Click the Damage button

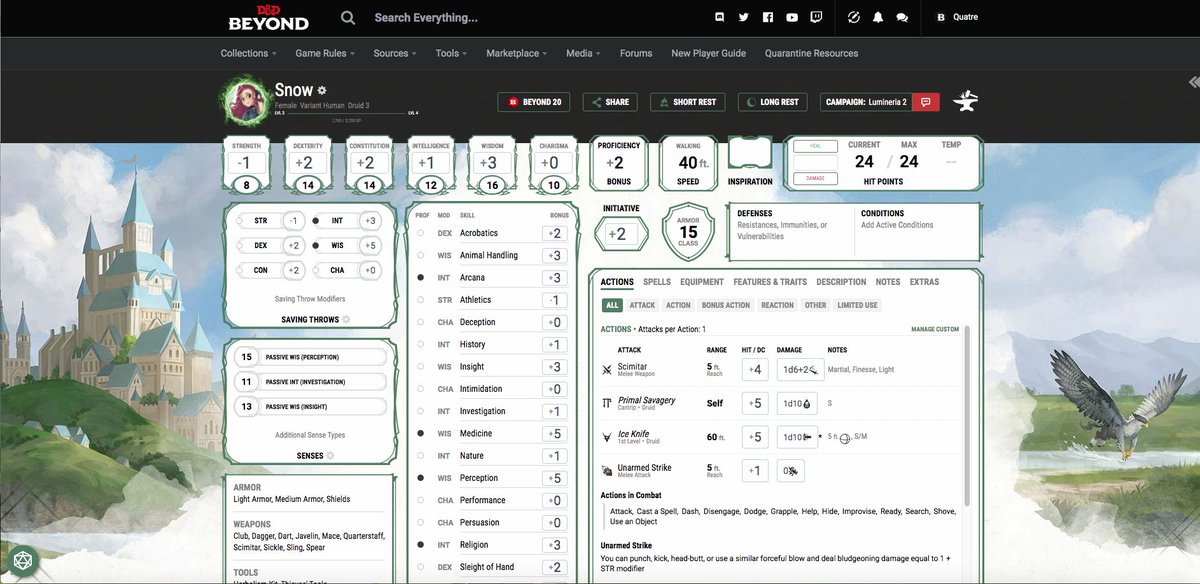tap(816, 178)
